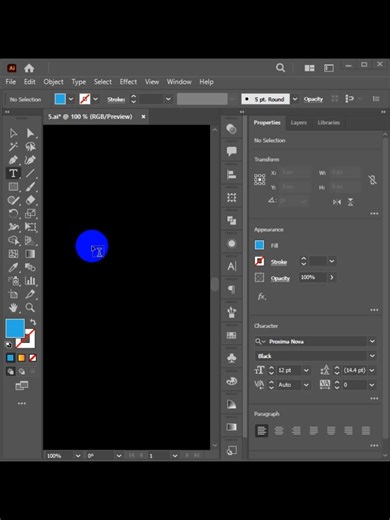
Task: Open the 12 pt font size dropdown
Action: point(306,370)
